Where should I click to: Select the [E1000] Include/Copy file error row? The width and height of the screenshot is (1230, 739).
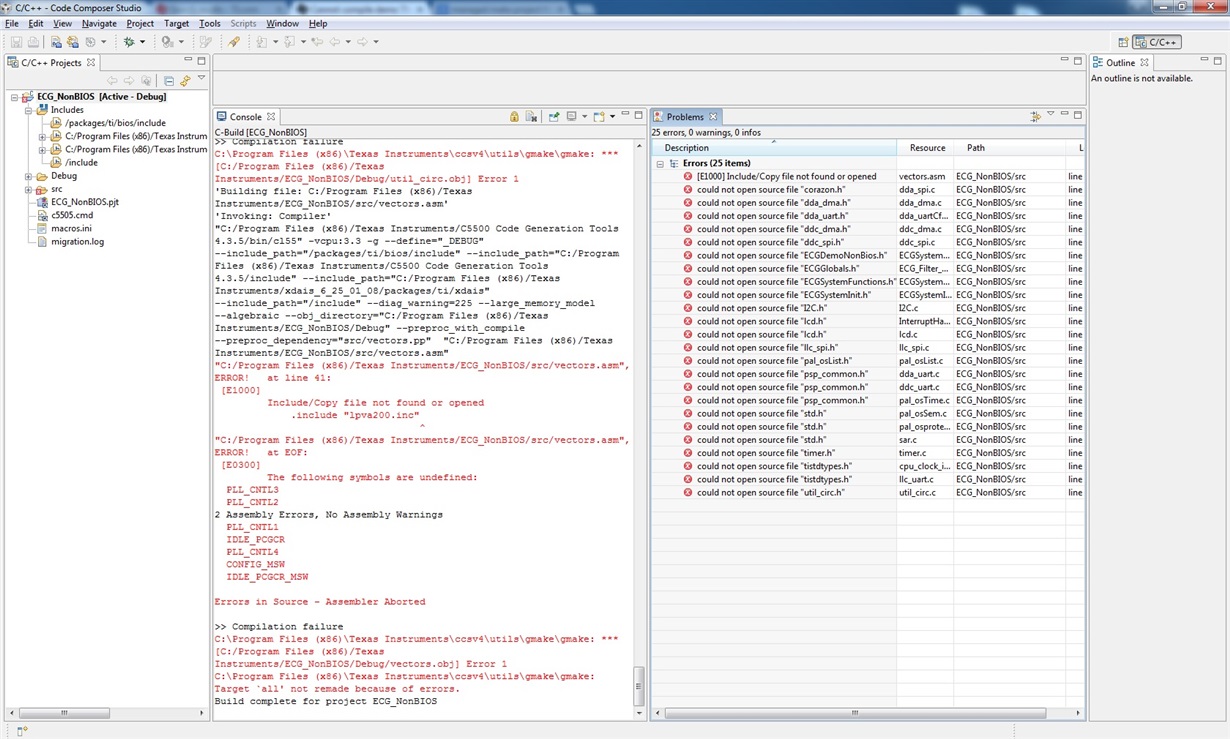click(x=868, y=176)
